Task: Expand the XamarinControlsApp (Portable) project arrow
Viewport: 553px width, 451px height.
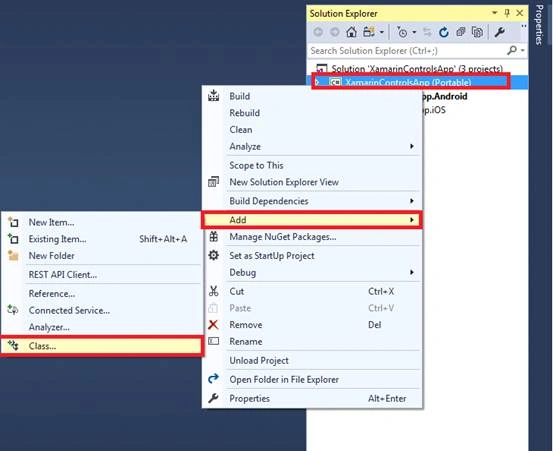Action: pyautogui.click(x=317, y=82)
